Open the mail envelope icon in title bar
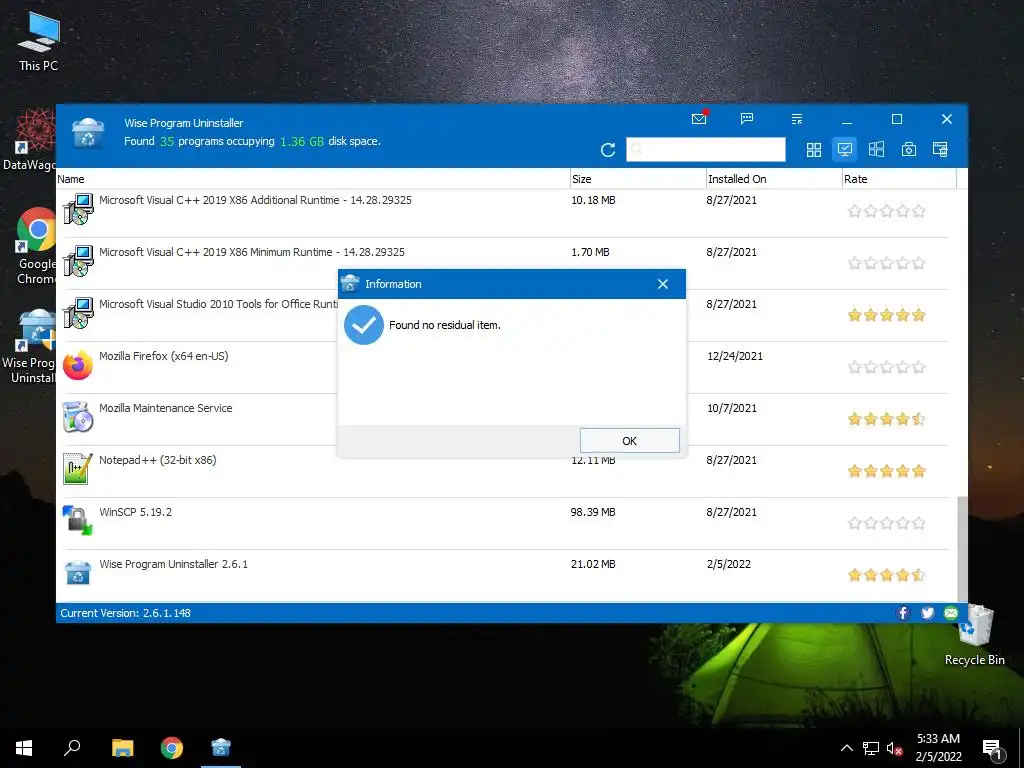 point(699,118)
